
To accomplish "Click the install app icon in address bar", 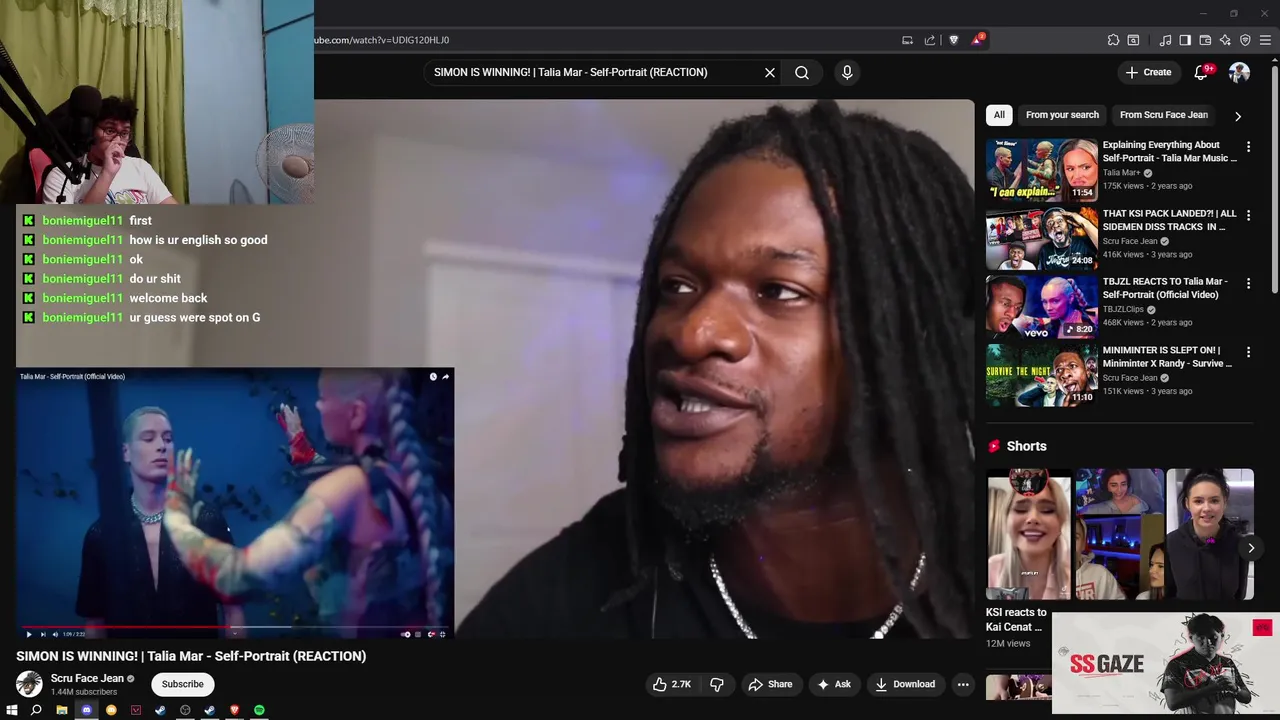I will coord(907,40).
